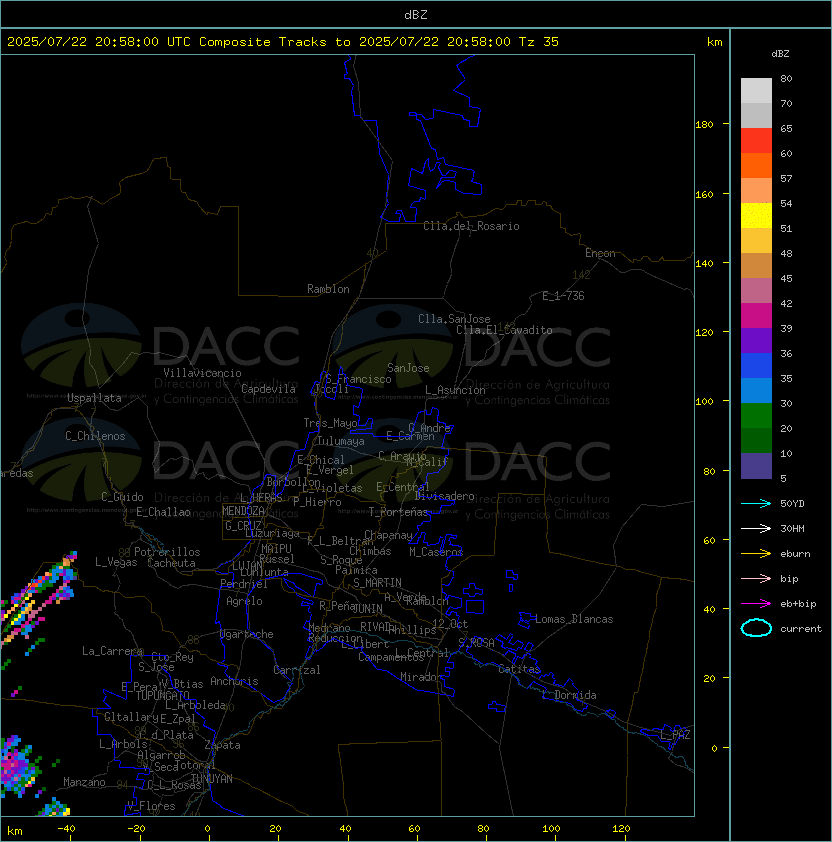Click the 'Agrelo' map label
The image size is (832, 842).
coord(244,601)
